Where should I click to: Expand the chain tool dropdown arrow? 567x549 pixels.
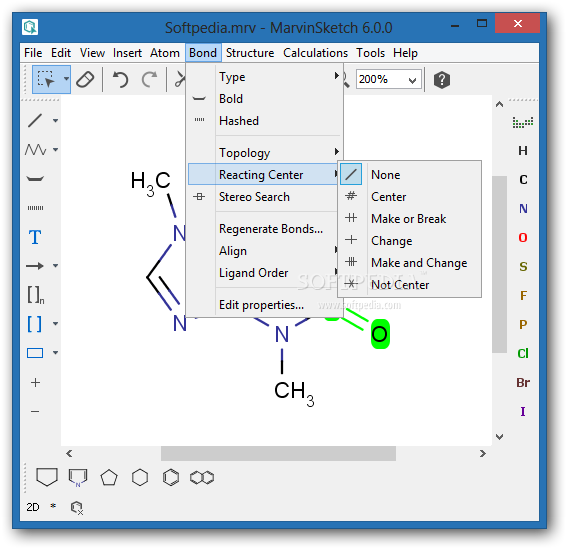55,149
